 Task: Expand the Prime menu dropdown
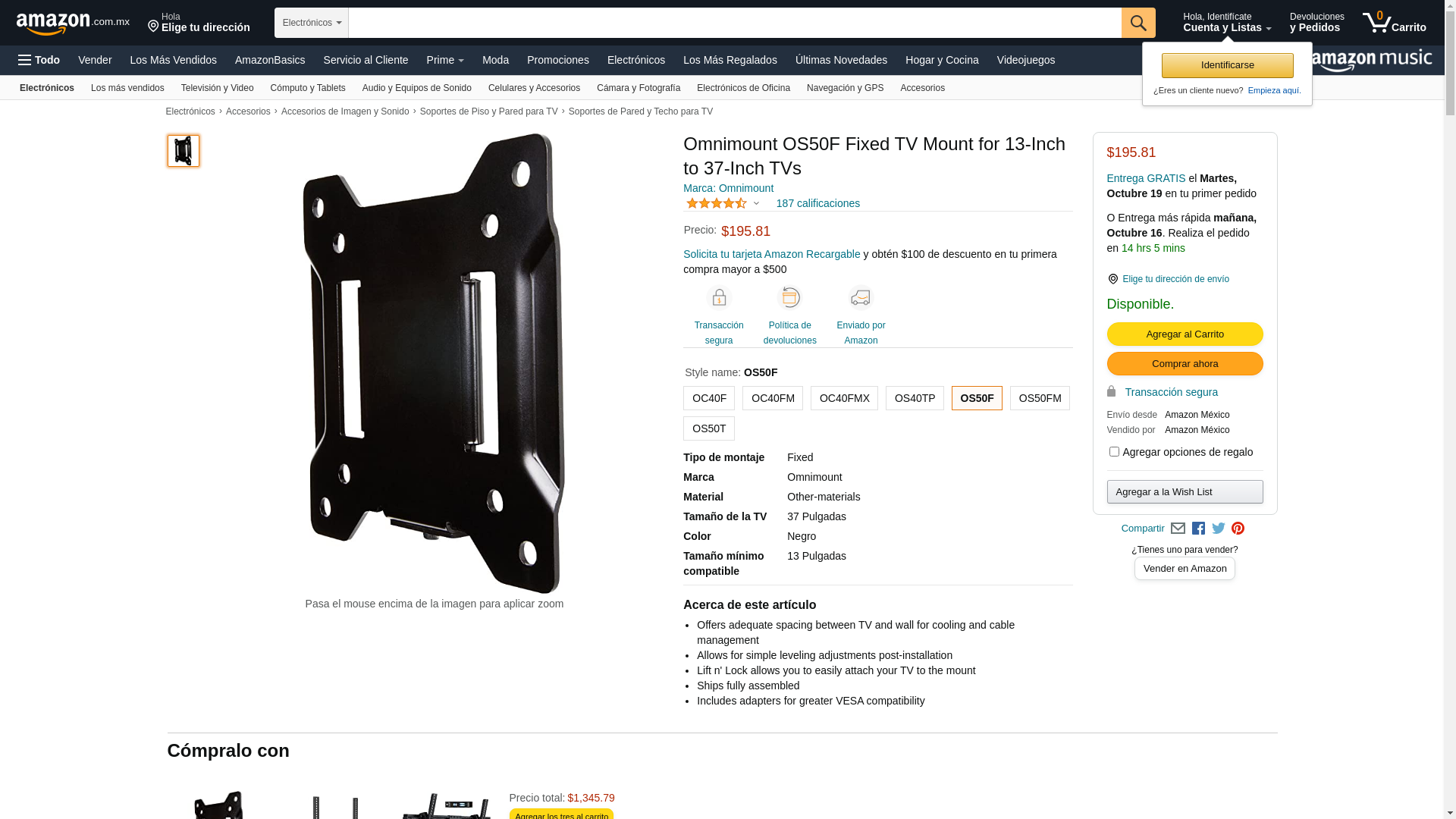click(x=445, y=60)
